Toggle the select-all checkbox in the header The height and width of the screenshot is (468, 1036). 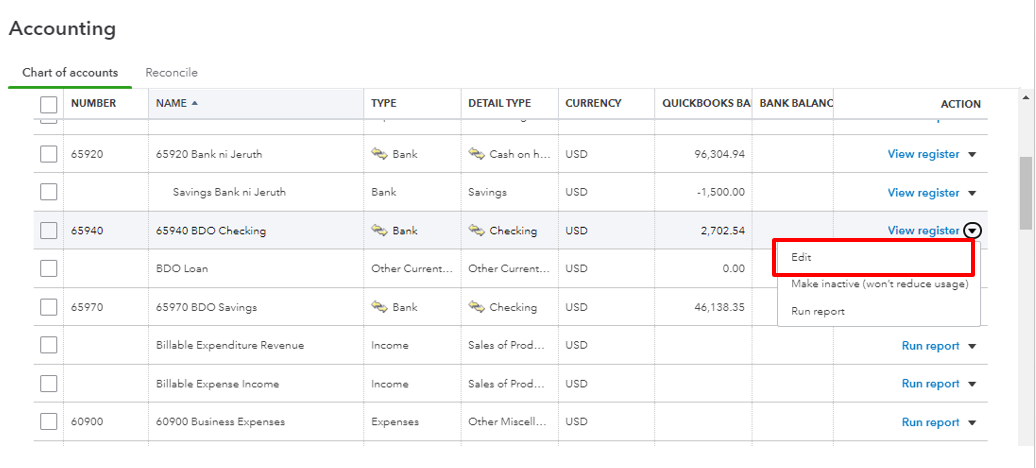click(49, 104)
